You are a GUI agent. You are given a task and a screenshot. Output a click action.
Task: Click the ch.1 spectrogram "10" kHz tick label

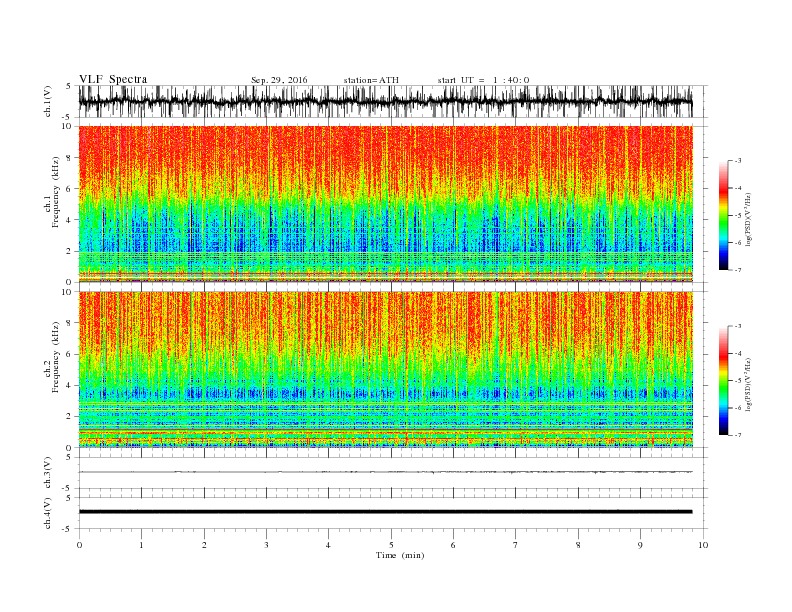[x=67, y=126]
